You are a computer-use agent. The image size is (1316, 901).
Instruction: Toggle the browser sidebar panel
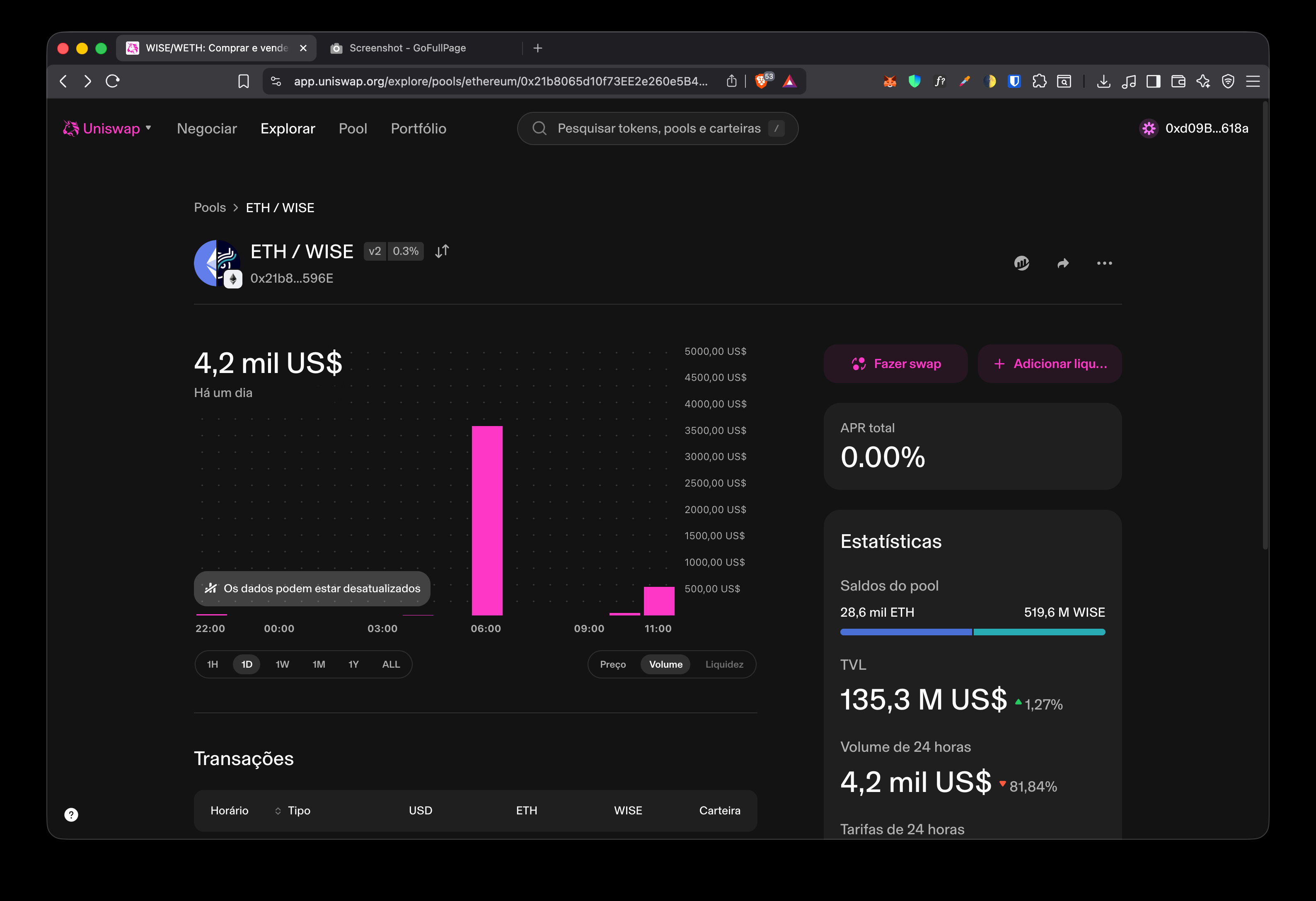click(x=1154, y=82)
